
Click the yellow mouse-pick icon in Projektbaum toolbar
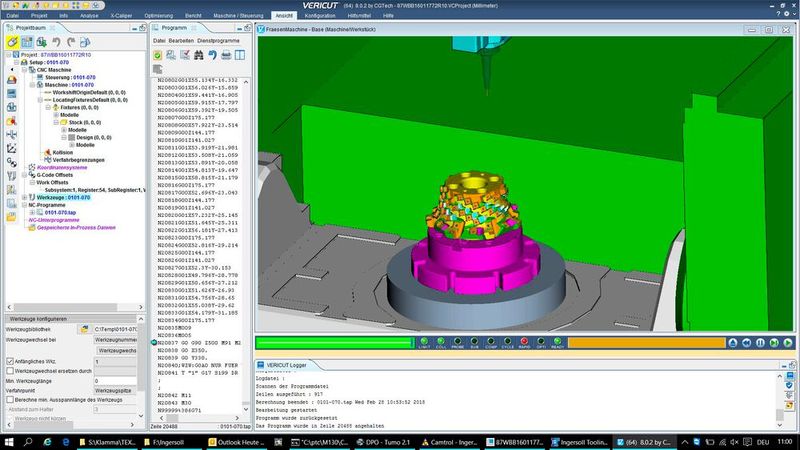tap(13, 42)
